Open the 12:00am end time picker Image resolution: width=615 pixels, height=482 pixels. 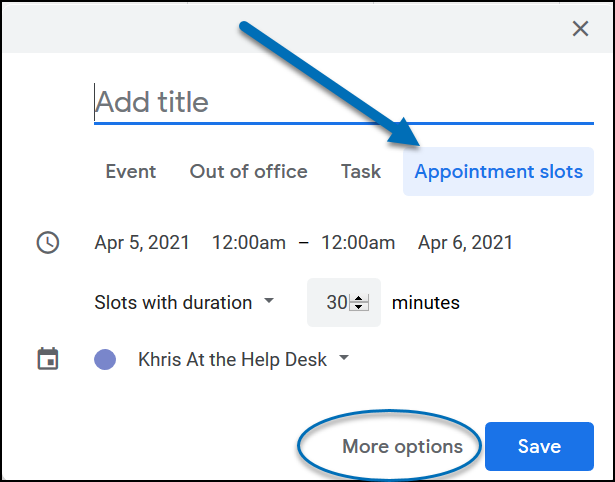click(358, 243)
